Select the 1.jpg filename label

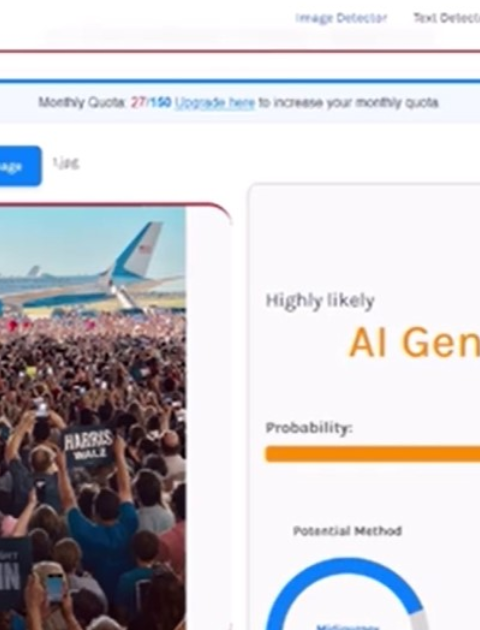point(66,164)
